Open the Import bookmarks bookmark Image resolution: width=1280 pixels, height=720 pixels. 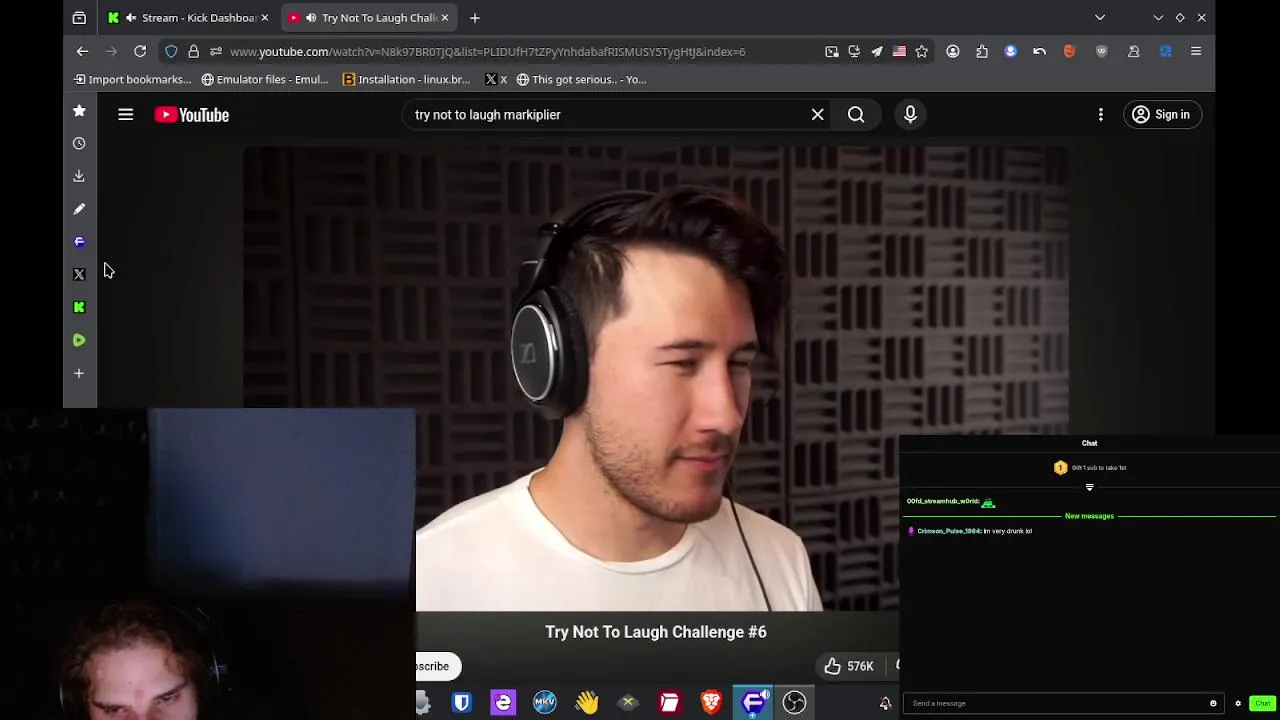132,80
